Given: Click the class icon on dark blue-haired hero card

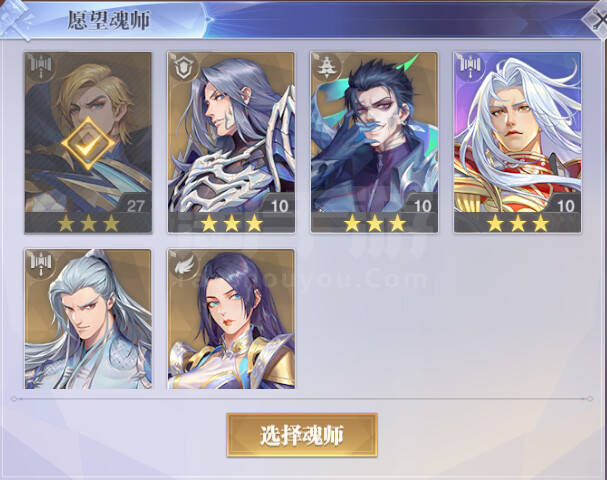Looking at the screenshot, I should point(327,68).
